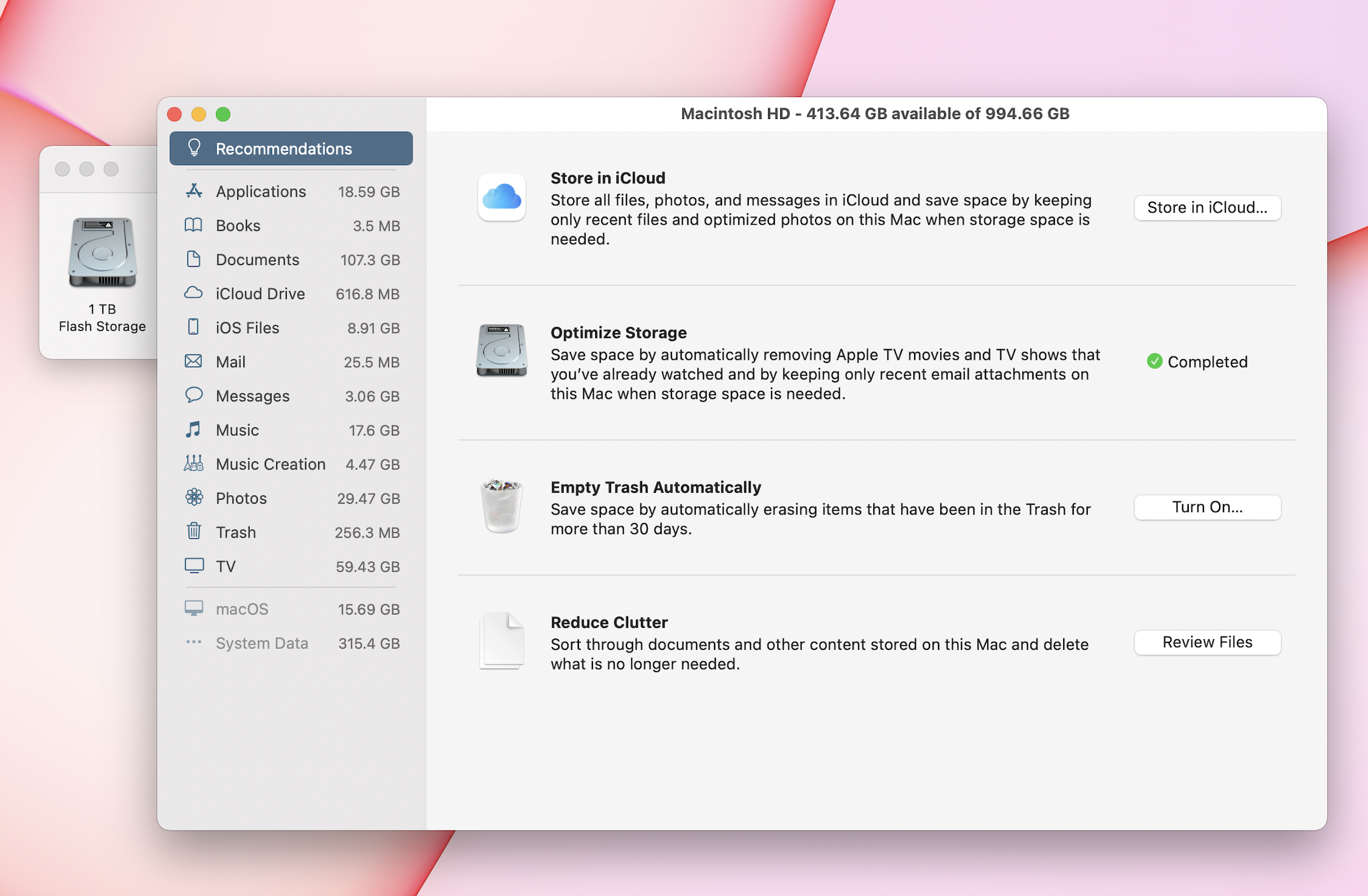
Task: Click the green Completed checkmark
Action: (1154, 362)
